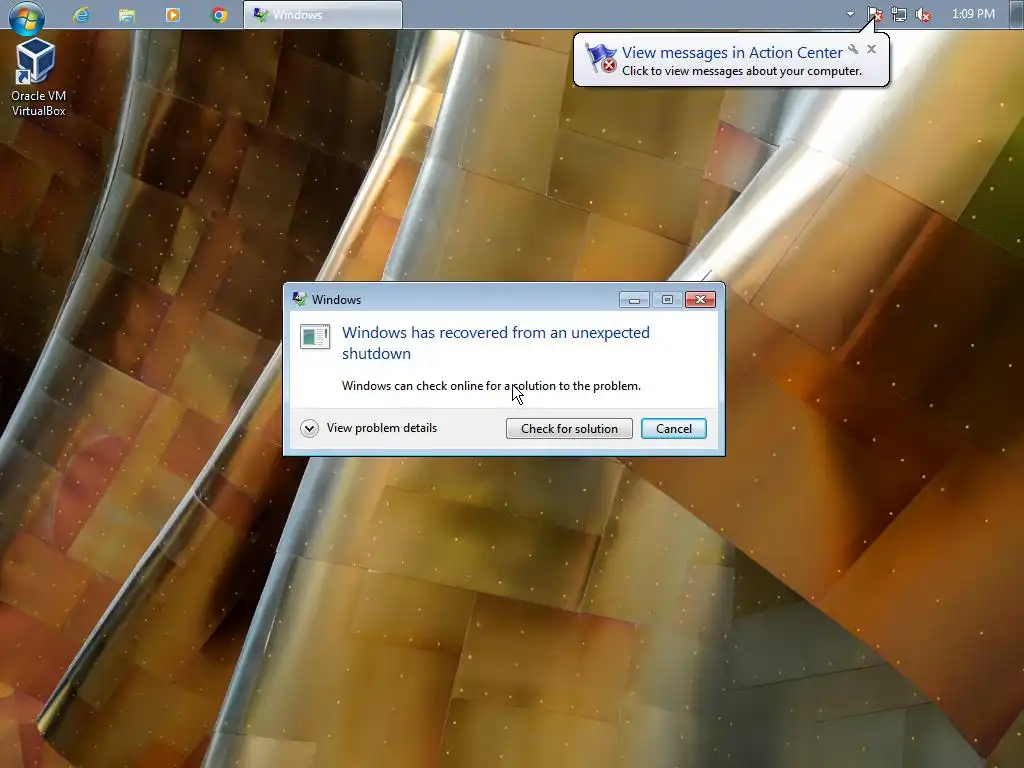Open balloon notification wrench settings icon
This screenshot has width=1024, height=768.
[x=853, y=49]
